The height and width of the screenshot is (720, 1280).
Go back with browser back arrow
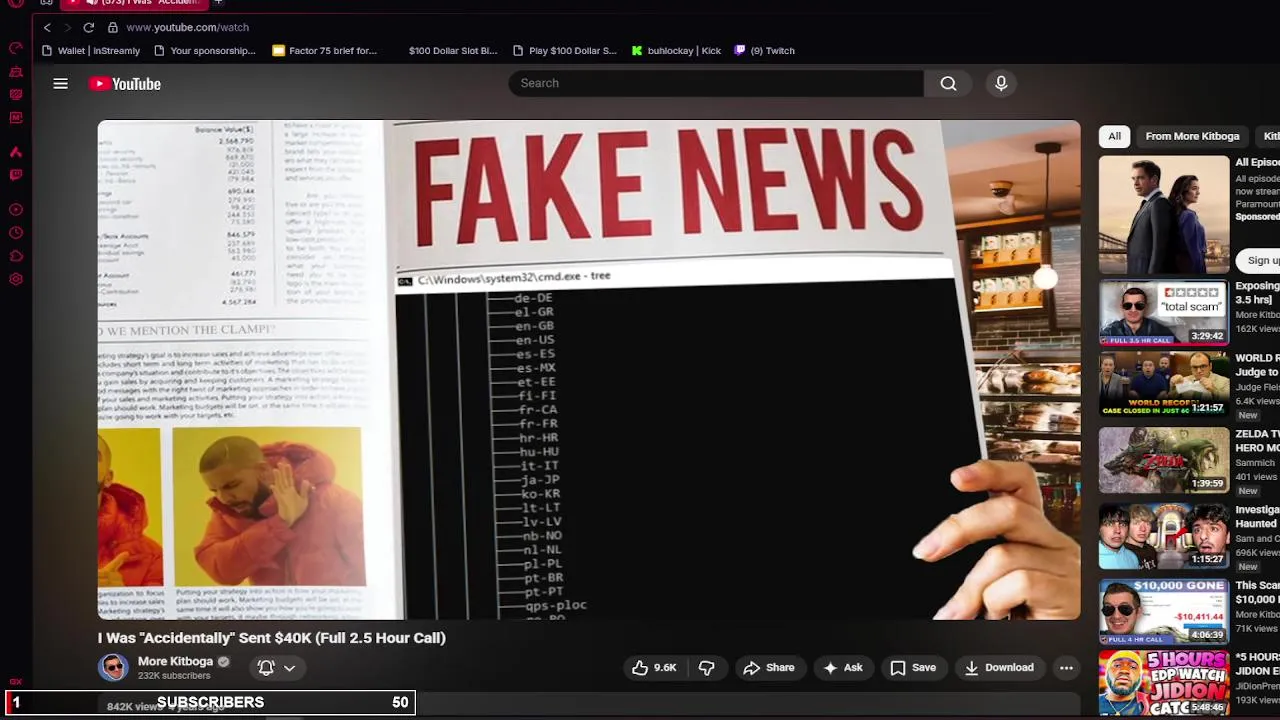click(x=47, y=27)
